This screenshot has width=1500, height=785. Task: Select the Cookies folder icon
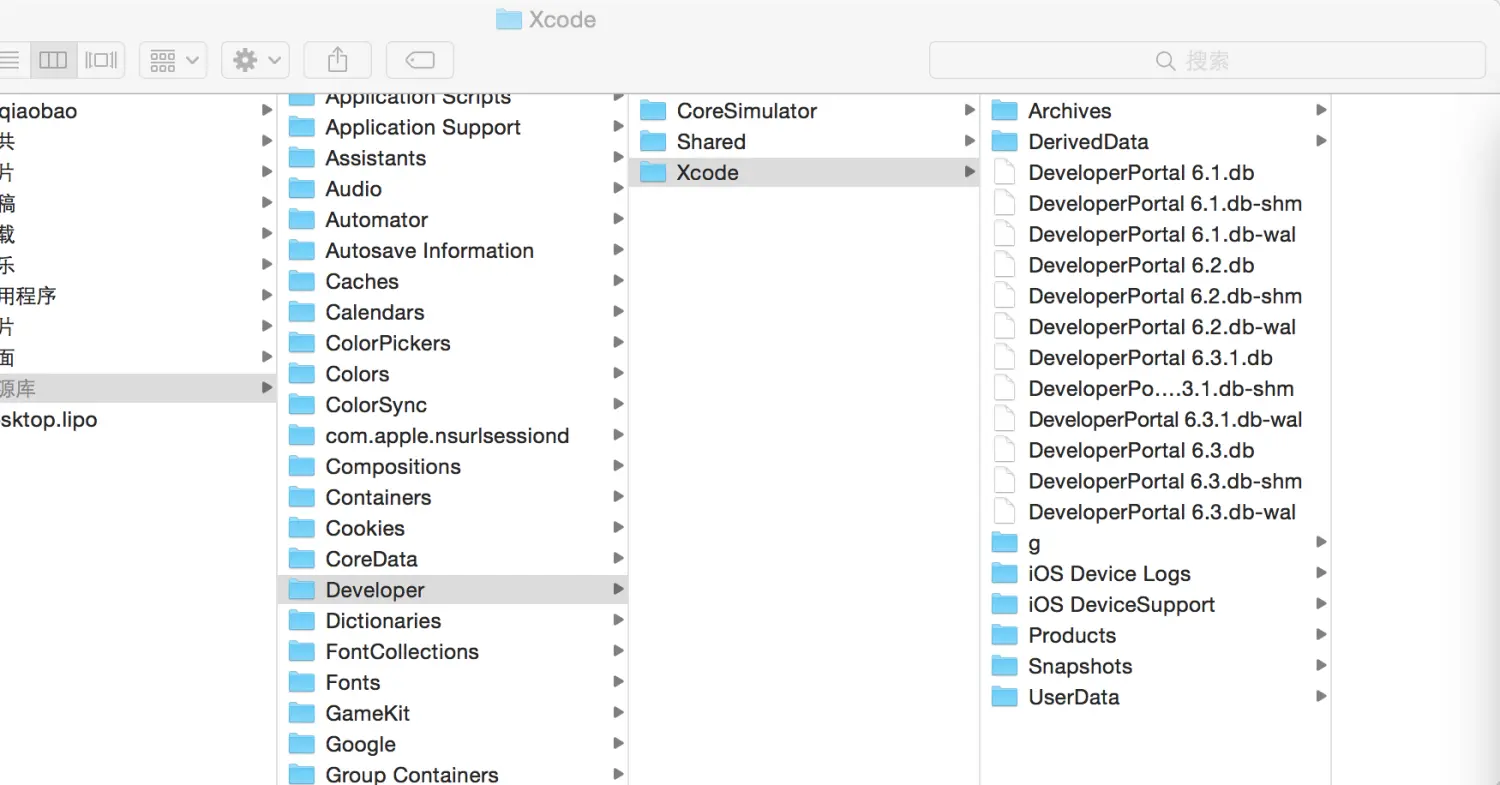(302, 529)
